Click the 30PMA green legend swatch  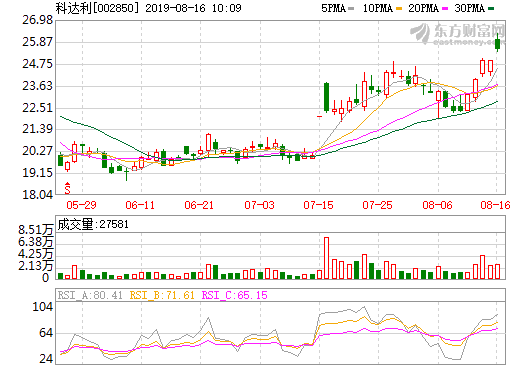tap(491, 9)
